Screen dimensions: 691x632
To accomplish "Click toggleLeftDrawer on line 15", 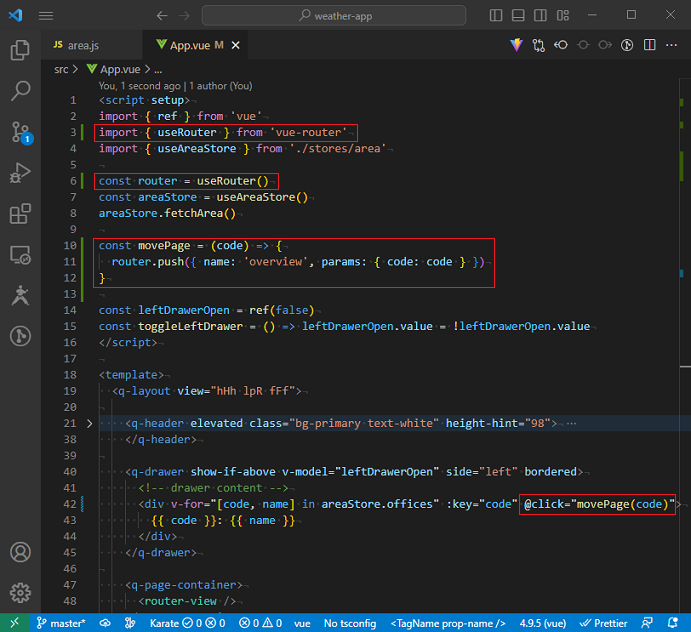I will click(190, 327).
